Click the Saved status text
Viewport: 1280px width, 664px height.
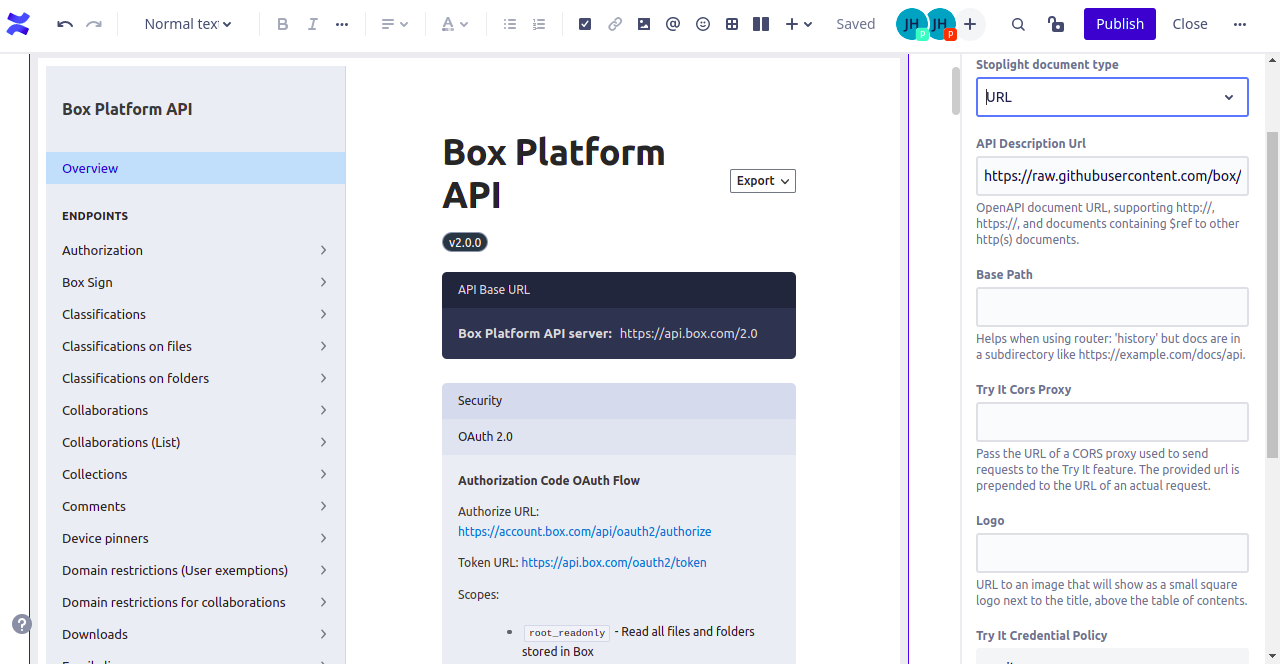coord(856,24)
